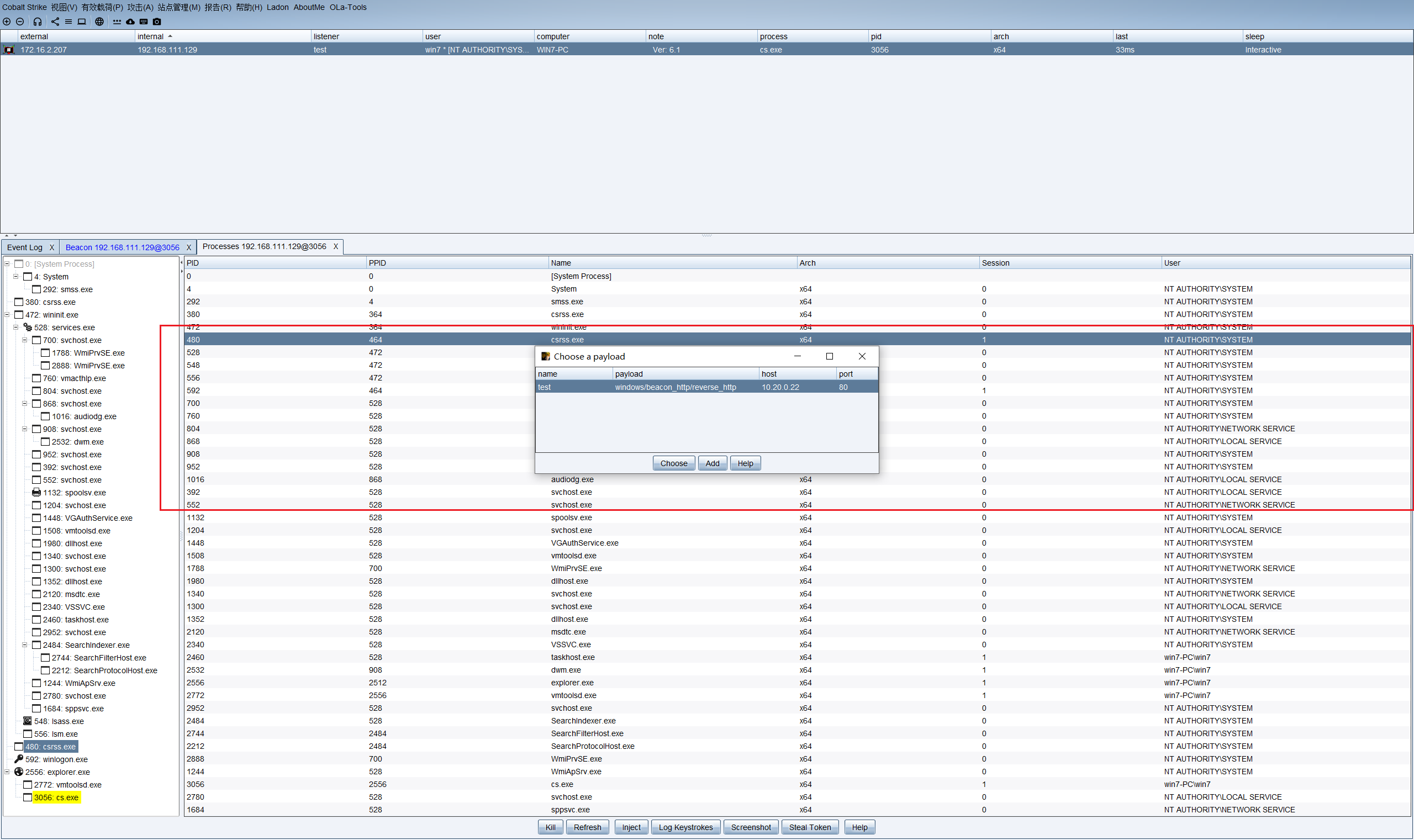This screenshot has width=1414, height=840.
Task: Open the 攻击(A) menu
Action: pyautogui.click(x=140, y=7)
